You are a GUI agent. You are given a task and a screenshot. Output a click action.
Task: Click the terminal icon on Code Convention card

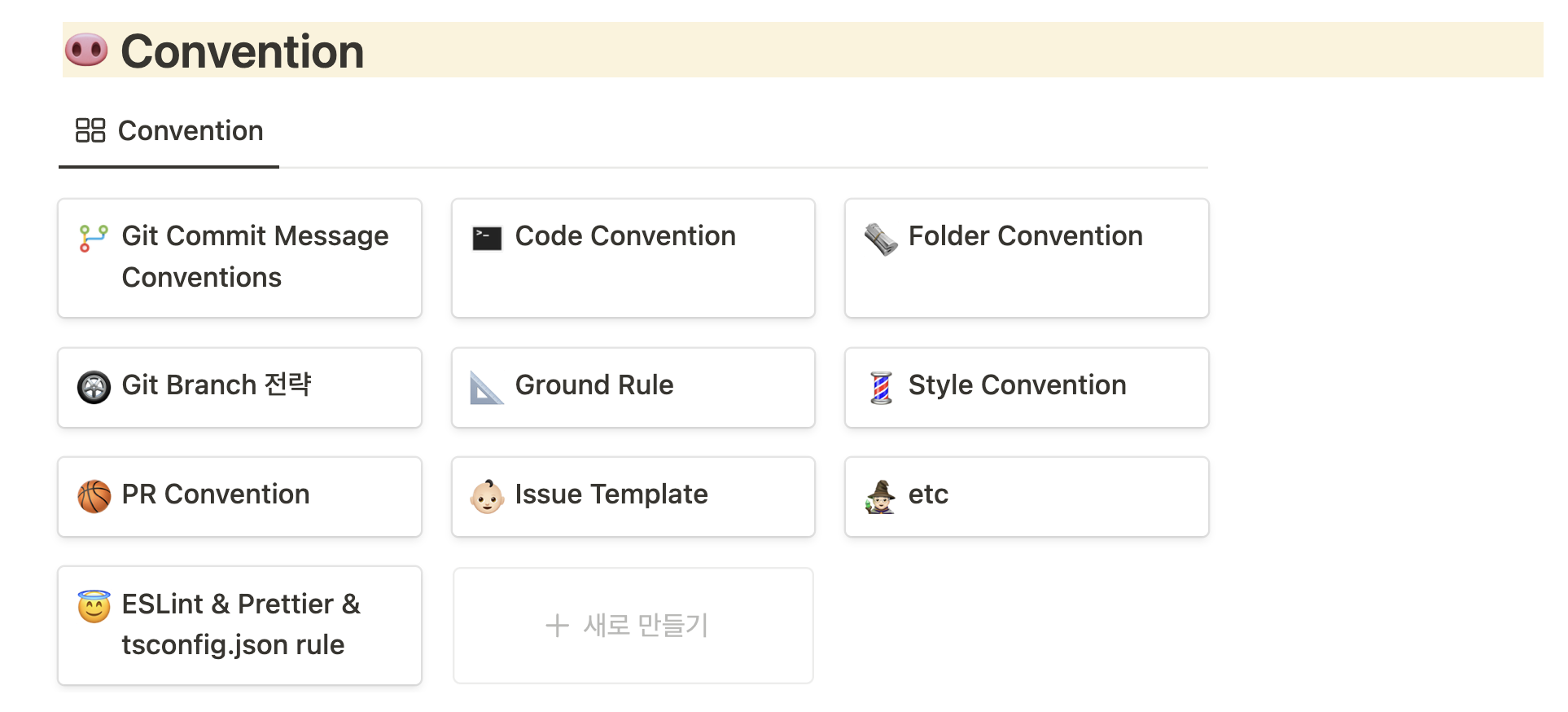487,238
